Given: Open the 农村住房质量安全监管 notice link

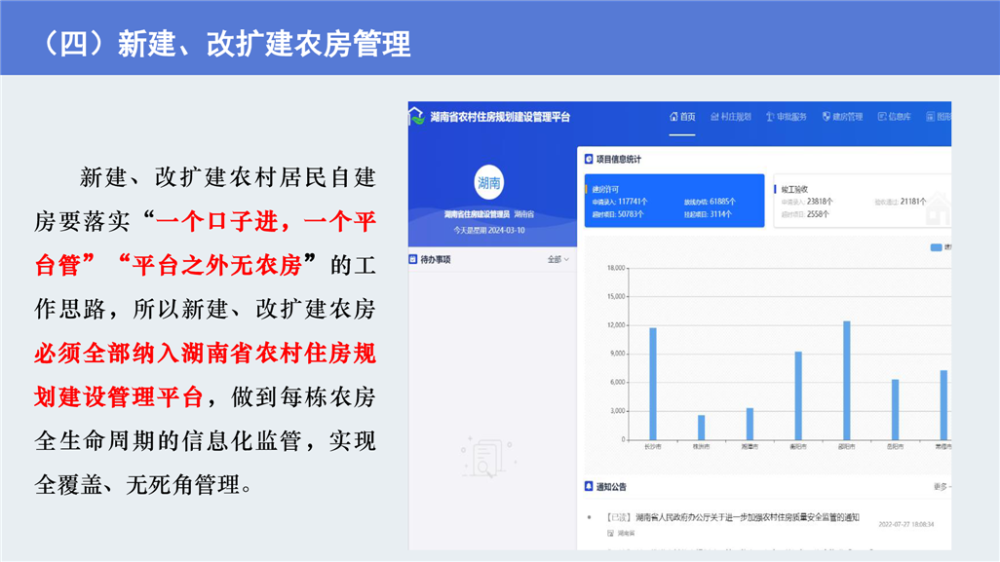Looking at the screenshot, I should [x=732, y=517].
